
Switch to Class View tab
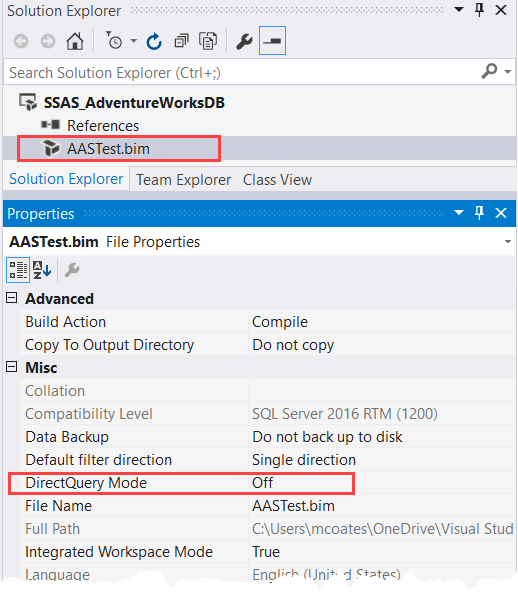point(277,180)
